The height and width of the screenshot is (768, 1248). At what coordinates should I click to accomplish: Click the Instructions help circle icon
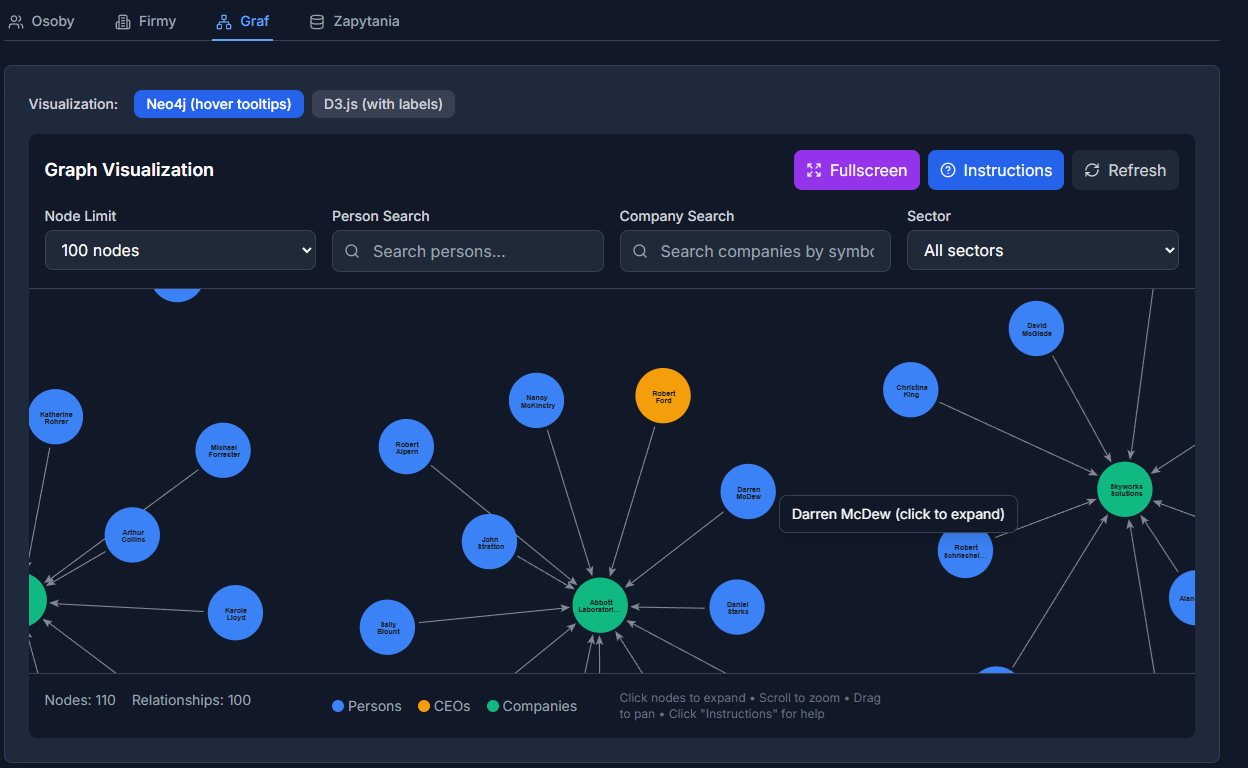948,170
